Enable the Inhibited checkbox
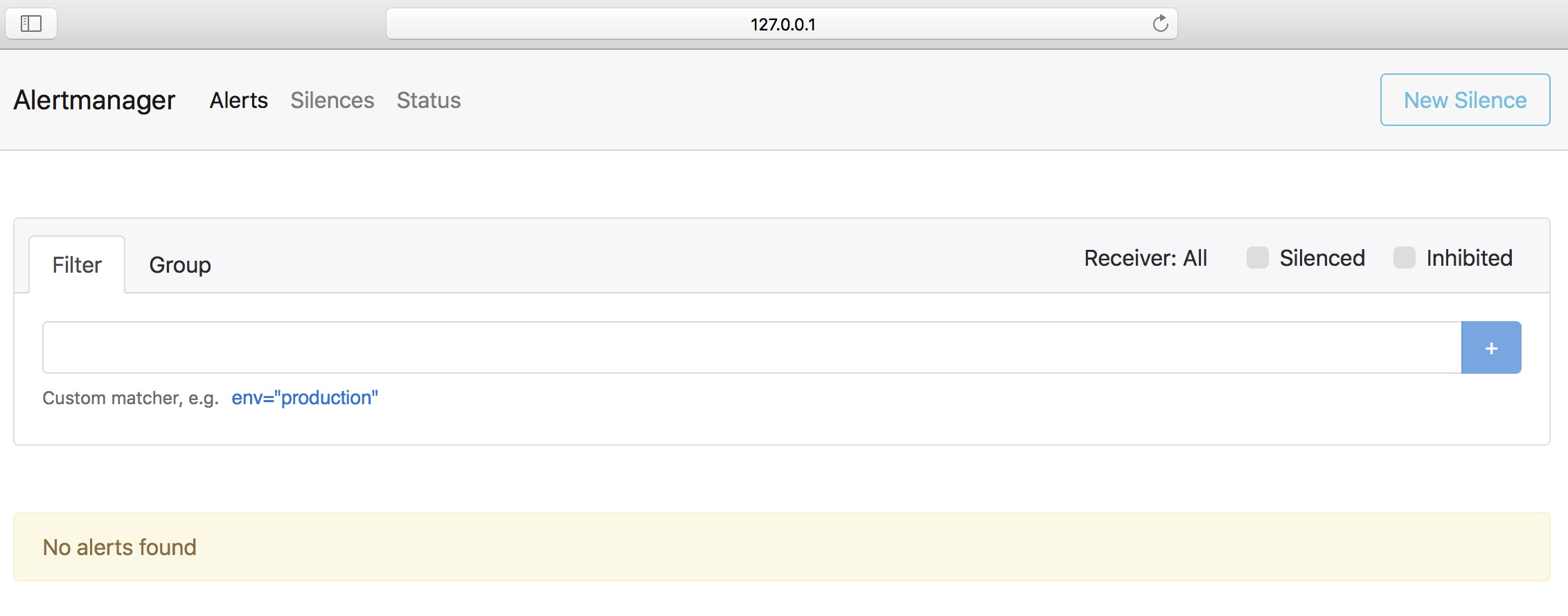Viewport: 1568px width, 616px height. click(1404, 257)
